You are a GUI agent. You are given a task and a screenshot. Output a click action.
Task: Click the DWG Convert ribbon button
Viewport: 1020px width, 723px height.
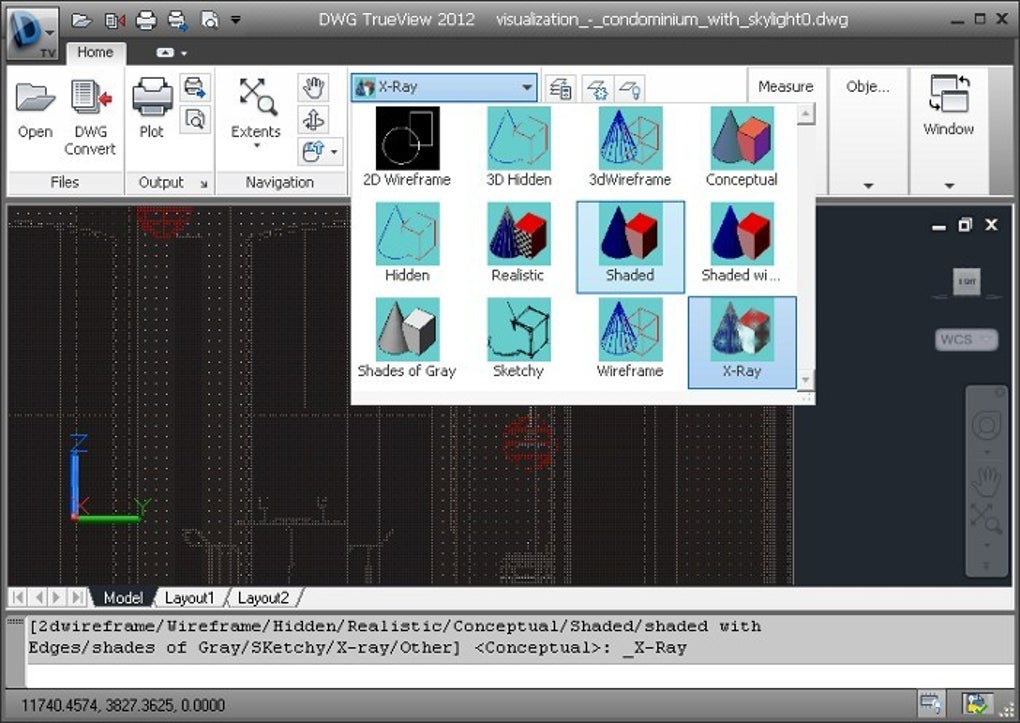click(x=90, y=117)
